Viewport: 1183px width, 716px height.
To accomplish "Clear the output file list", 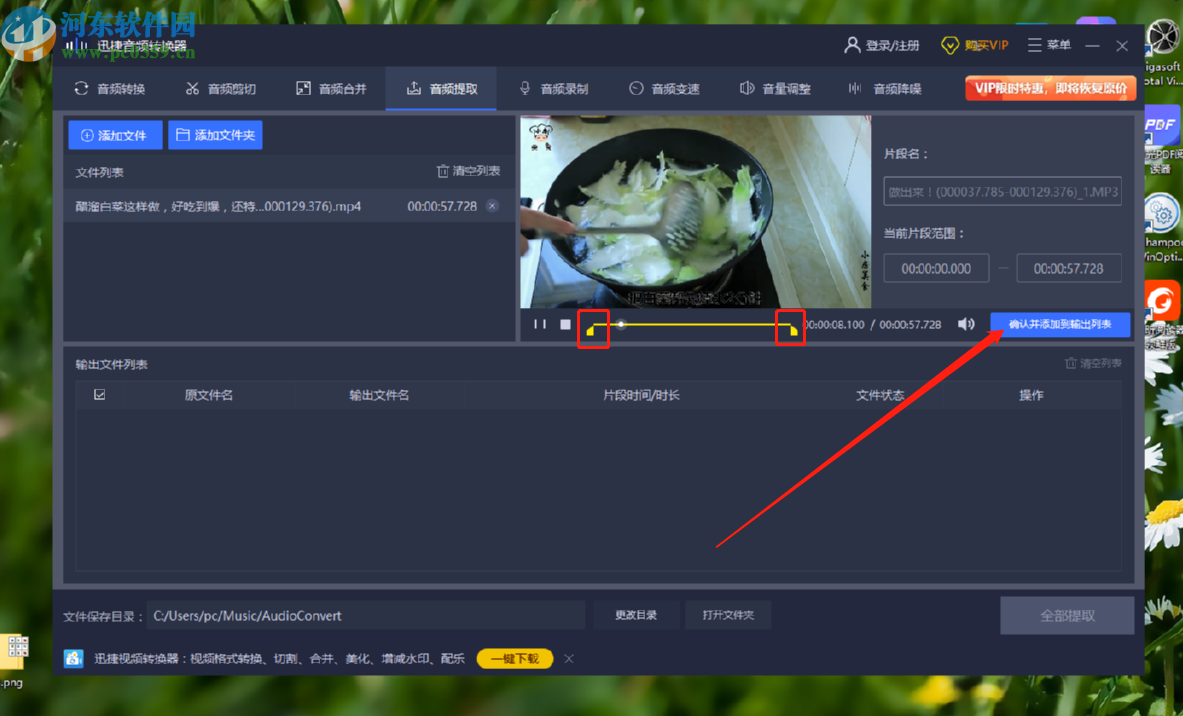I will (1093, 364).
